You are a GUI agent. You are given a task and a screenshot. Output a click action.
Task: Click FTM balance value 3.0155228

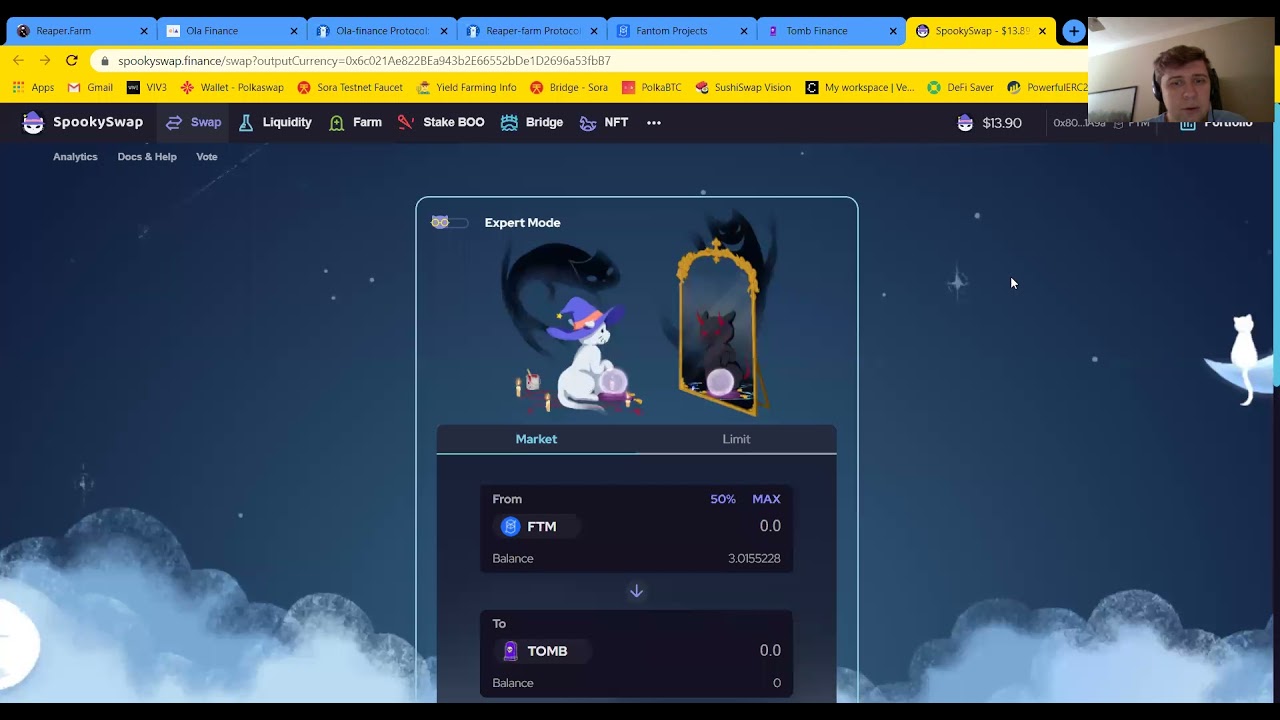[754, 558]
